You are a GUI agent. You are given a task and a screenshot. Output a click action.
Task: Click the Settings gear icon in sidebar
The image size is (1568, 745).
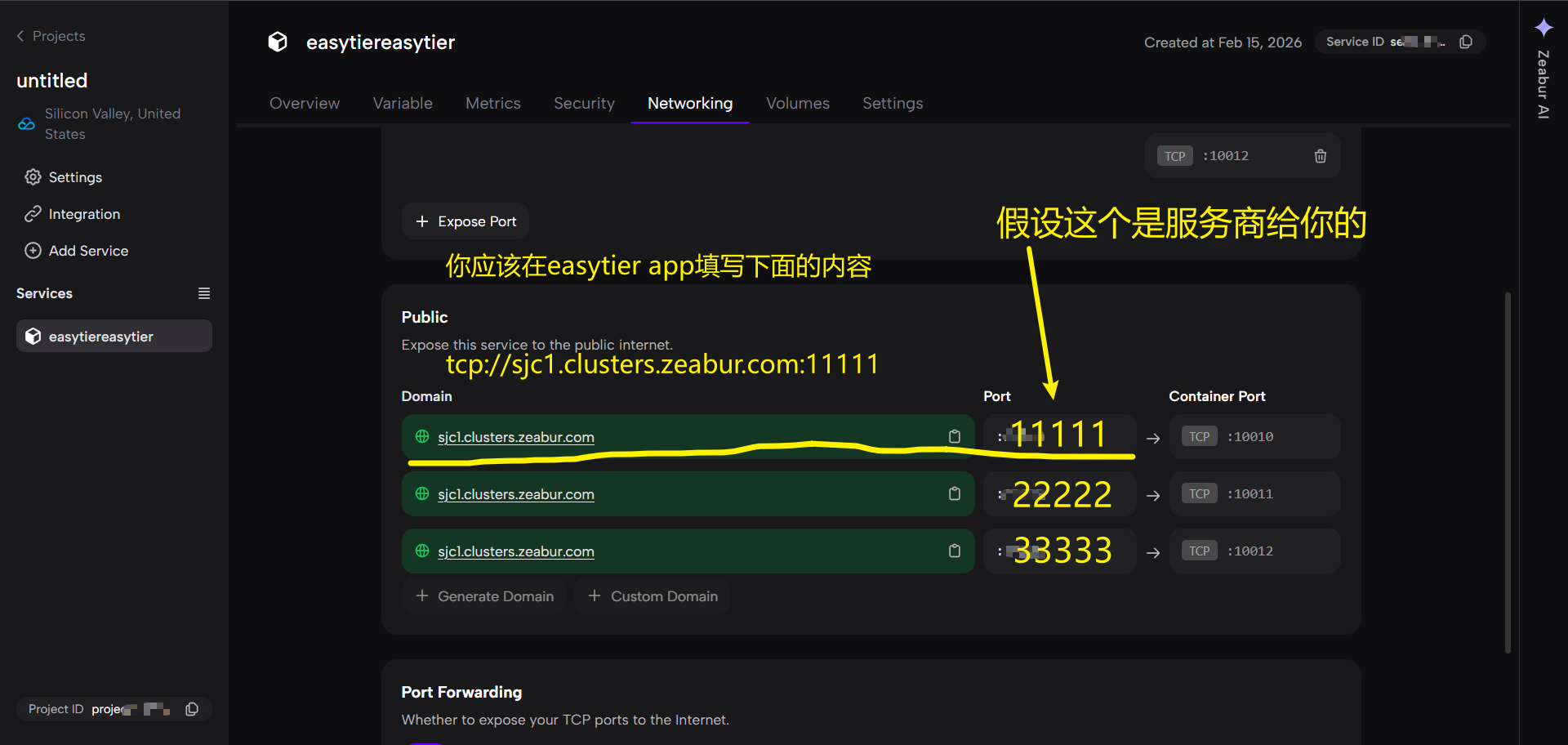coord(33,177)
